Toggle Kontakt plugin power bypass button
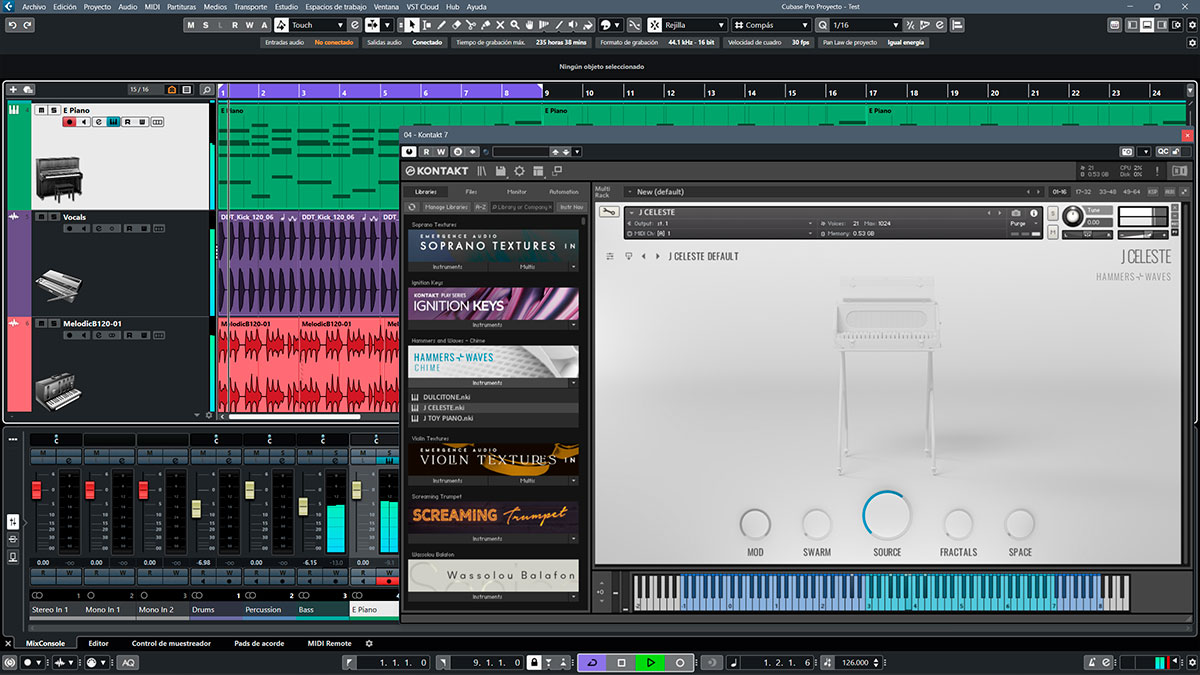Image resolution: width=1200 pixels, height=675 pixels. [411, 152]
